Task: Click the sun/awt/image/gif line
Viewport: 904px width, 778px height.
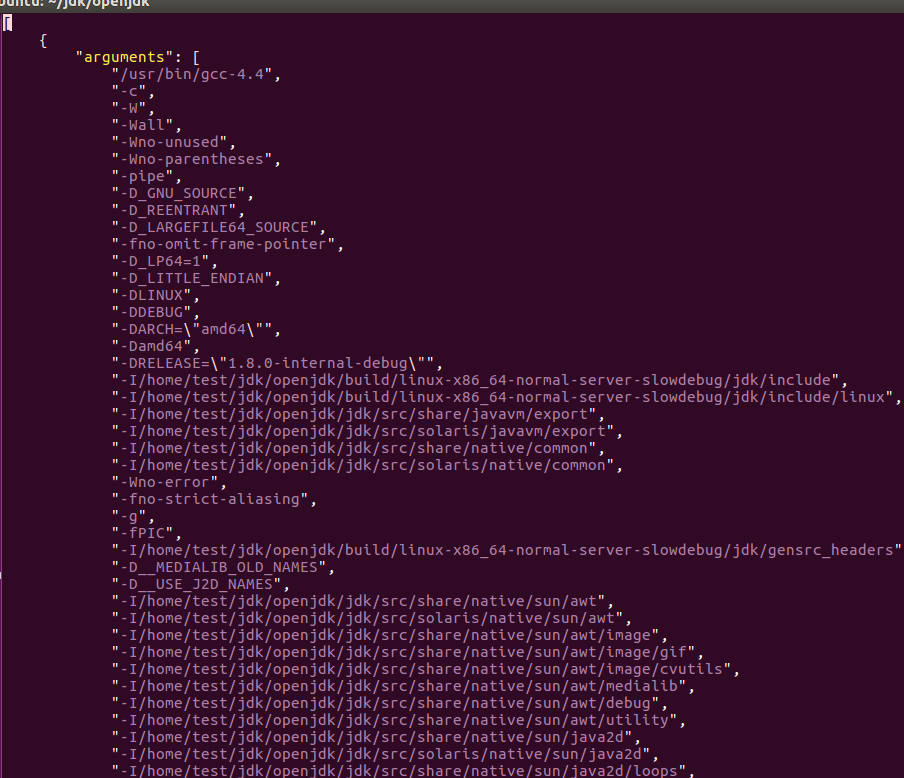Action: tap(408, 653)
